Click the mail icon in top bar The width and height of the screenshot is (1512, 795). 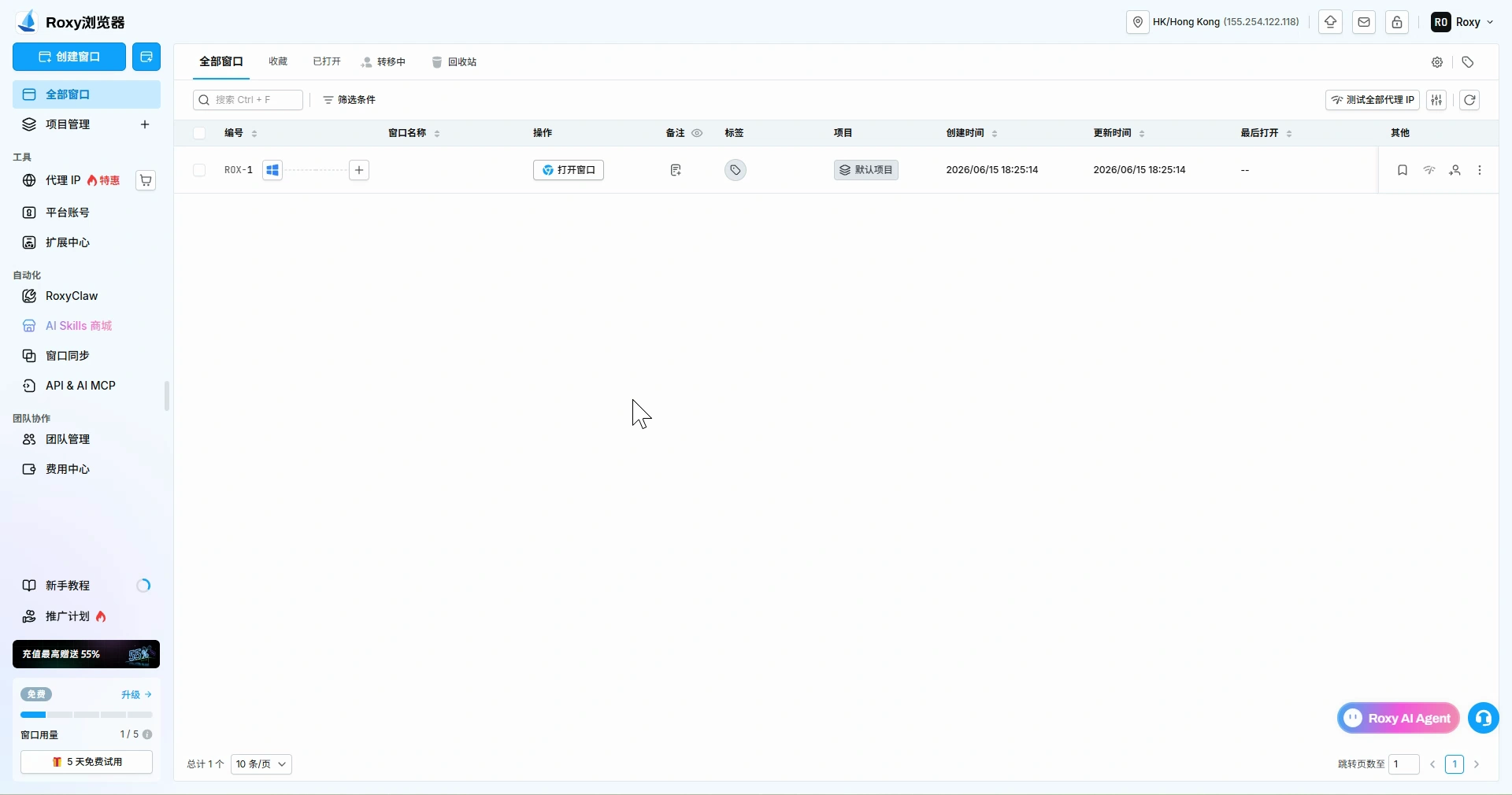(1364, 22)
